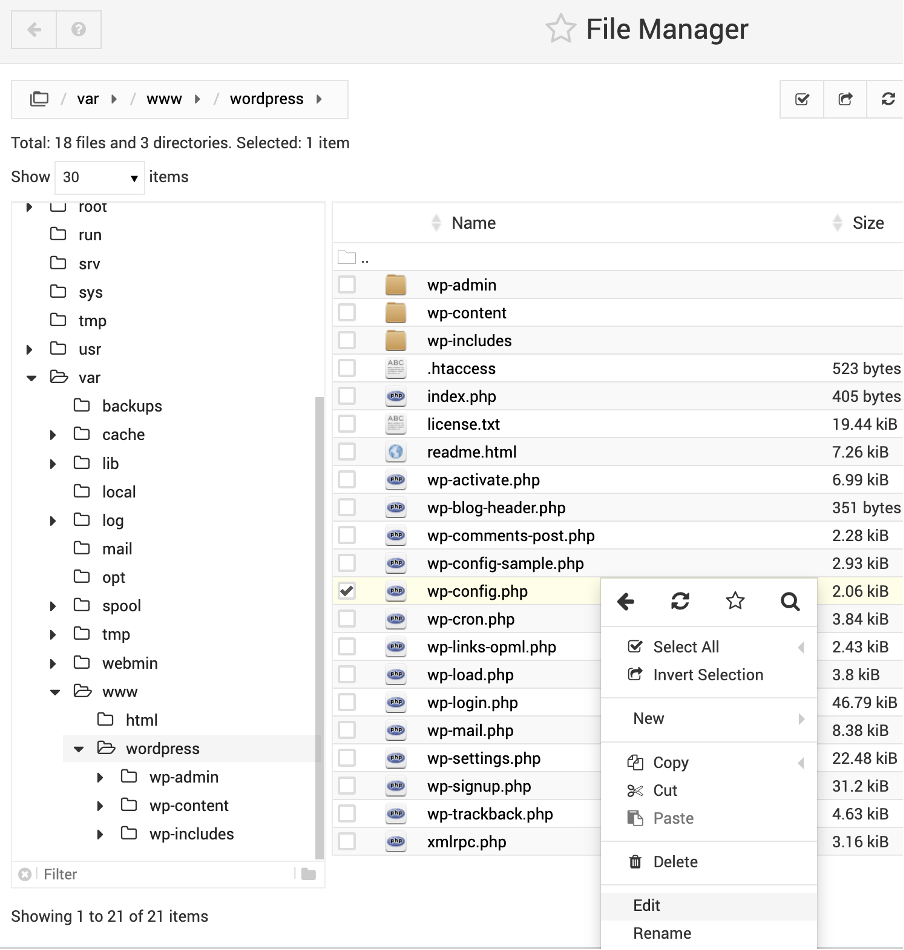904x950 pixels.
Task: Tick the xmlrpc.php checkbox
Action: click(347, 842)
